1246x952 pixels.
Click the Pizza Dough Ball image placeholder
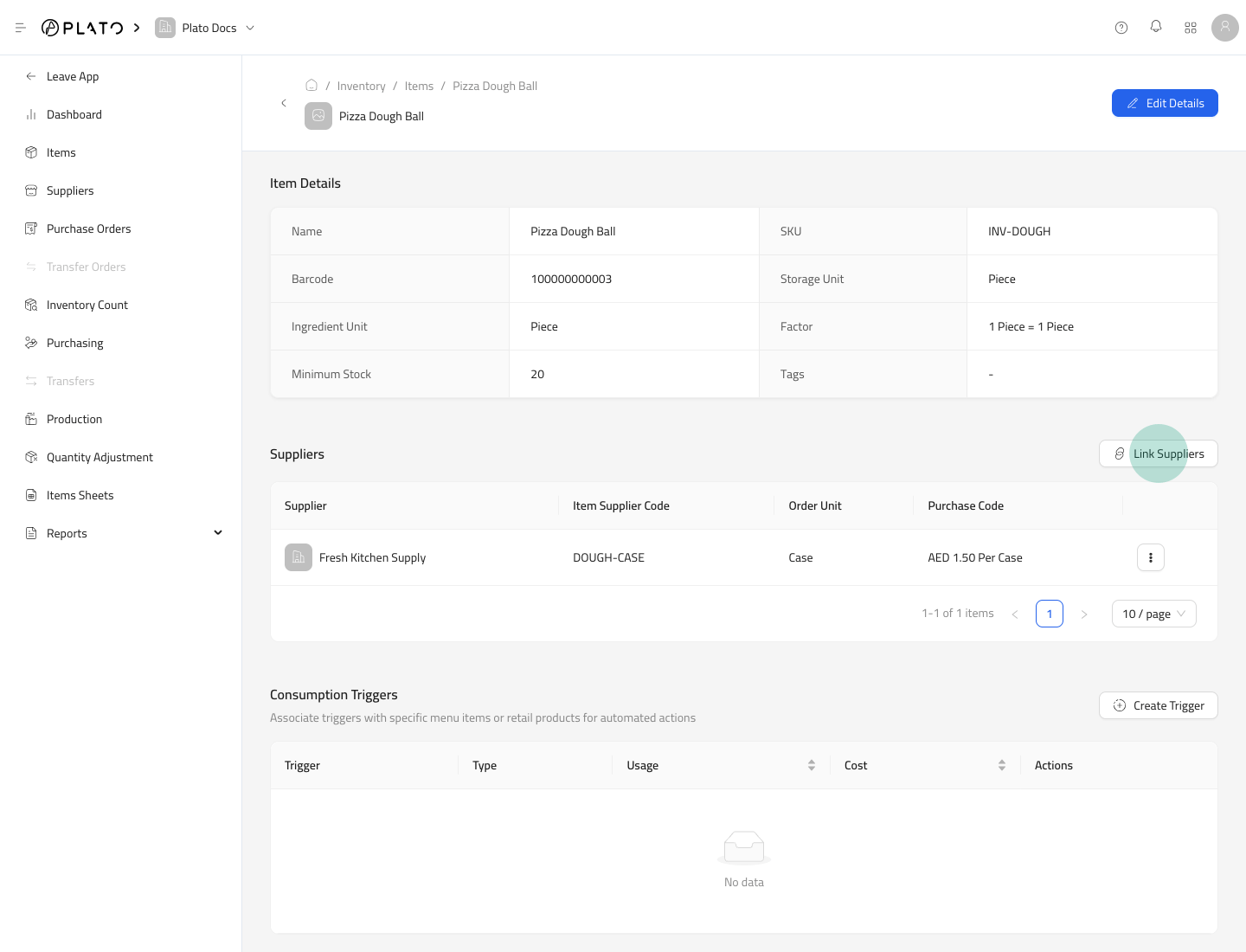[x=318, y=116]
